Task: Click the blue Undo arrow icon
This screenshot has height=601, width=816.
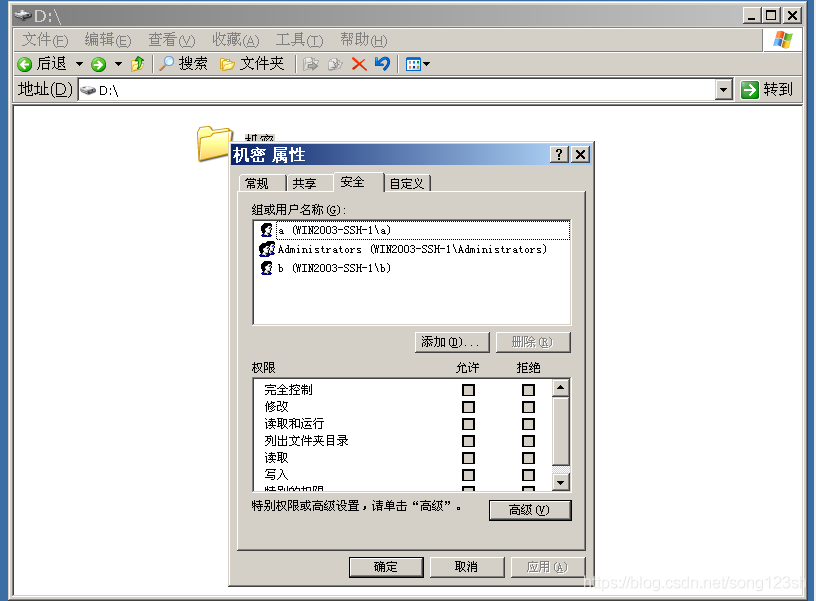Action: click(x=382, y=64)
